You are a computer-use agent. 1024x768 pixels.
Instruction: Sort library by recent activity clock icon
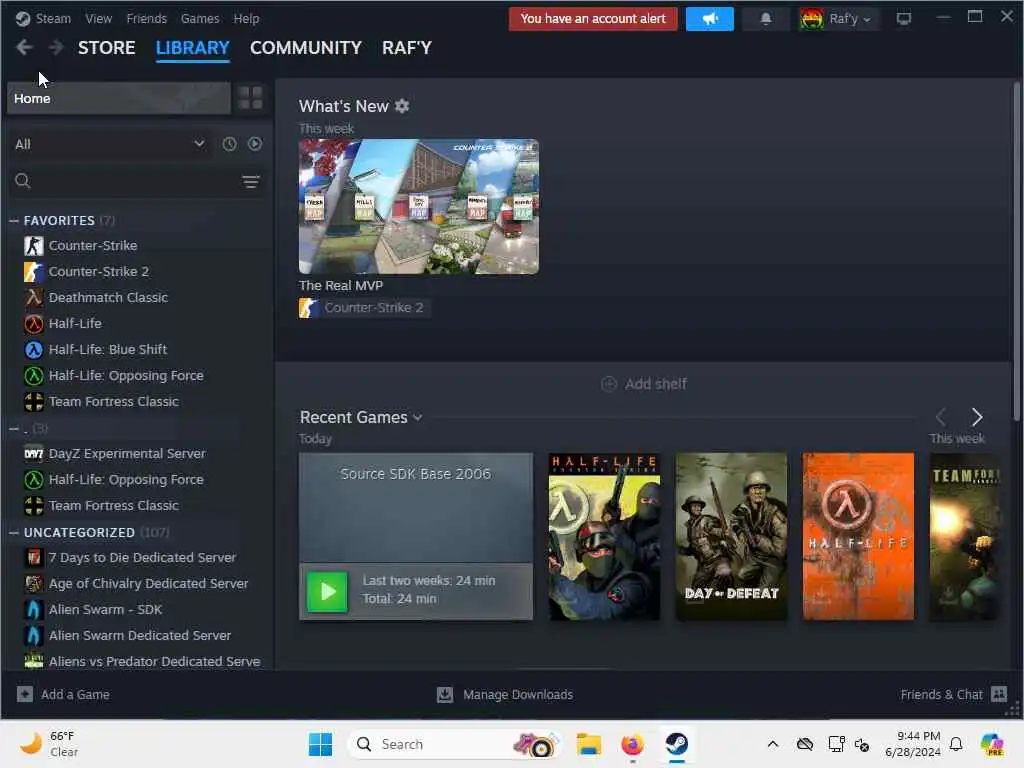tap(229, 144)
